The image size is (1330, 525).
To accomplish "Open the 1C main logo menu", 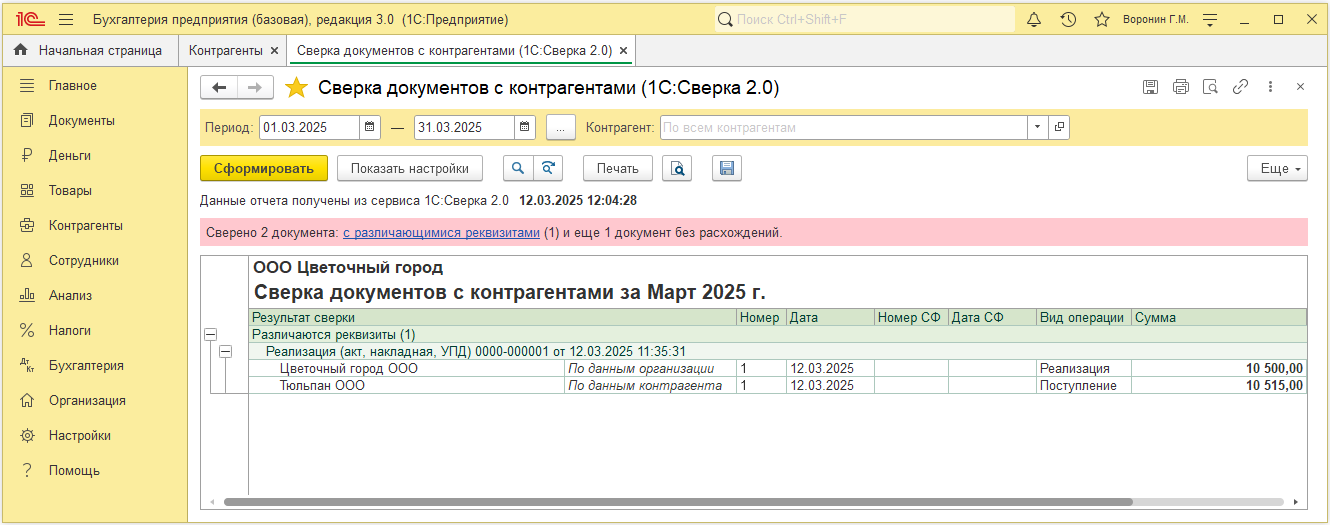I will point(29,19).
